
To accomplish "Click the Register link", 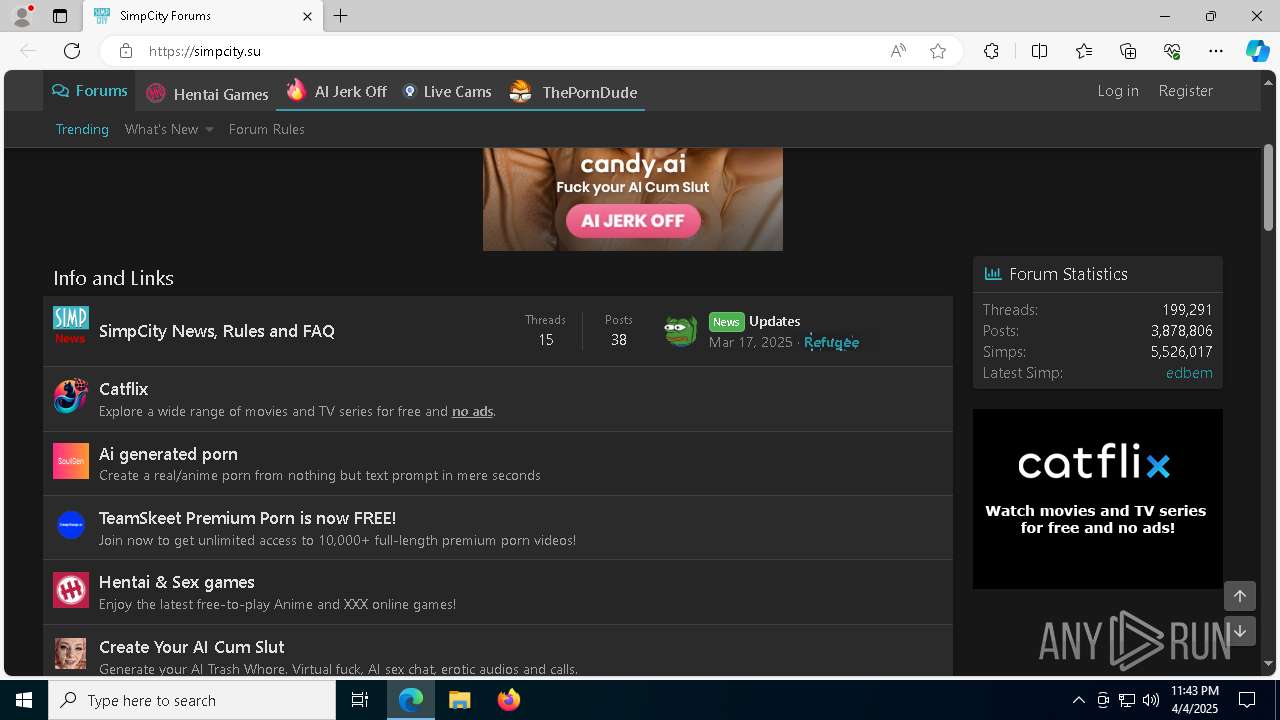I will tap(1185, 90).
